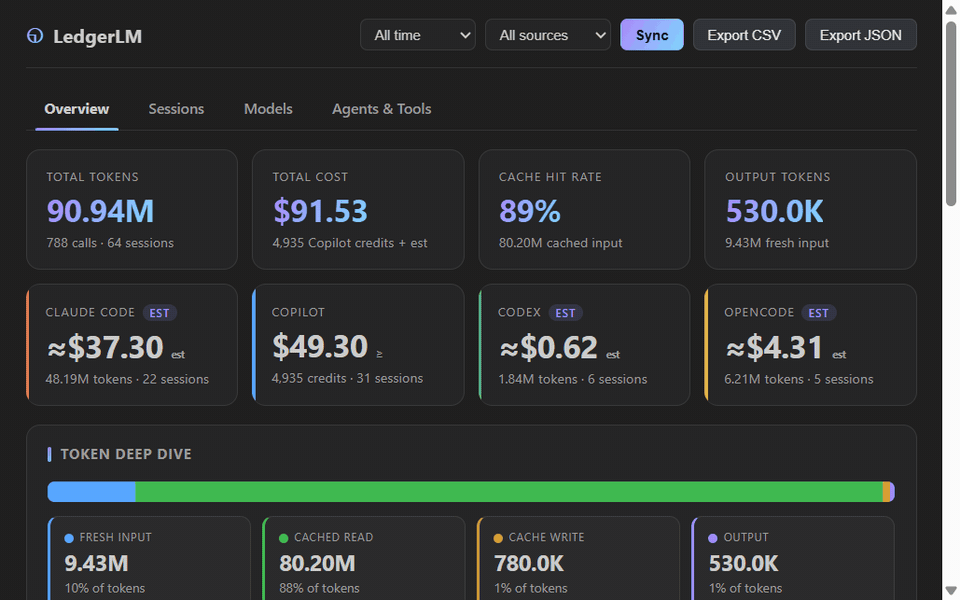
Task: Click '6.21M tokens · 5 sessions' text
Action: [x=799, y=379]
